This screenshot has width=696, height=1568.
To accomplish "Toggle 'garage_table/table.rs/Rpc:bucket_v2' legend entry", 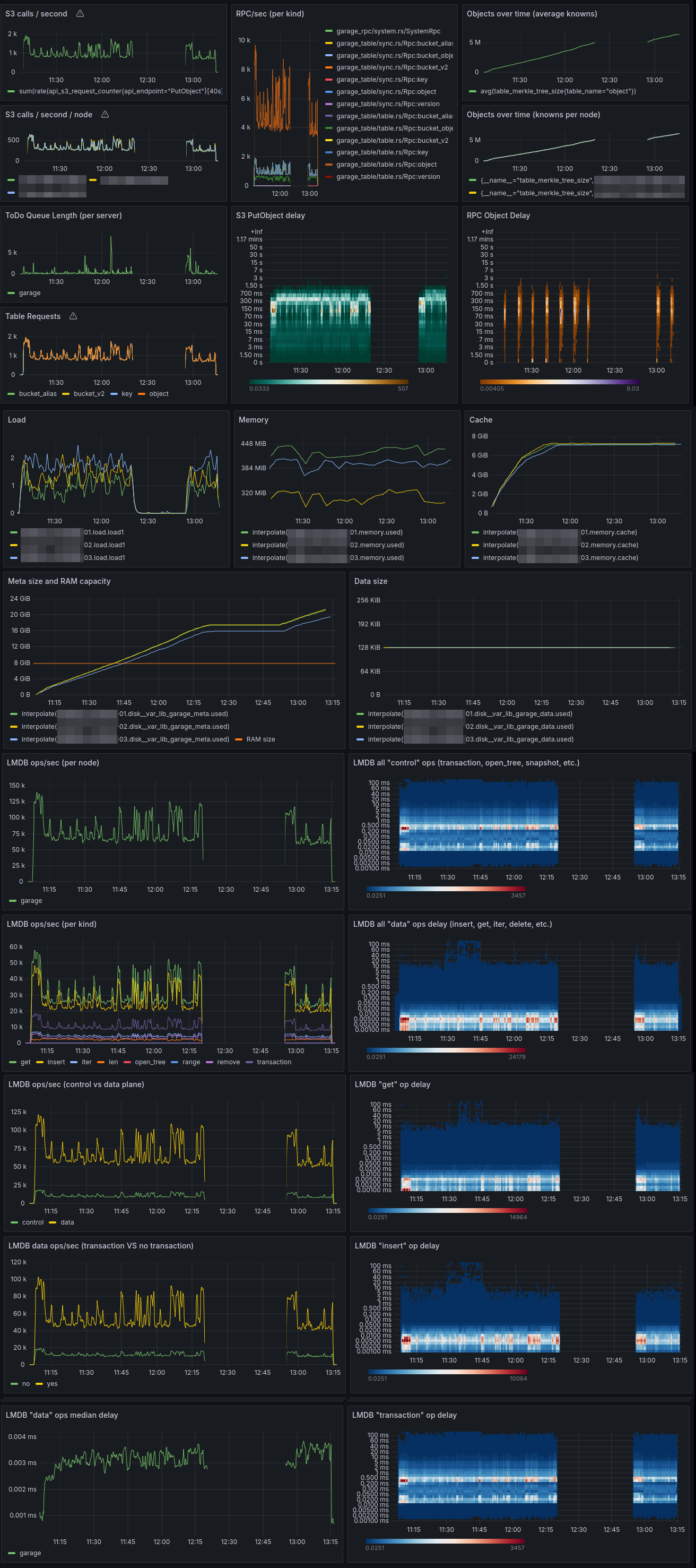I will pos(393,141).
